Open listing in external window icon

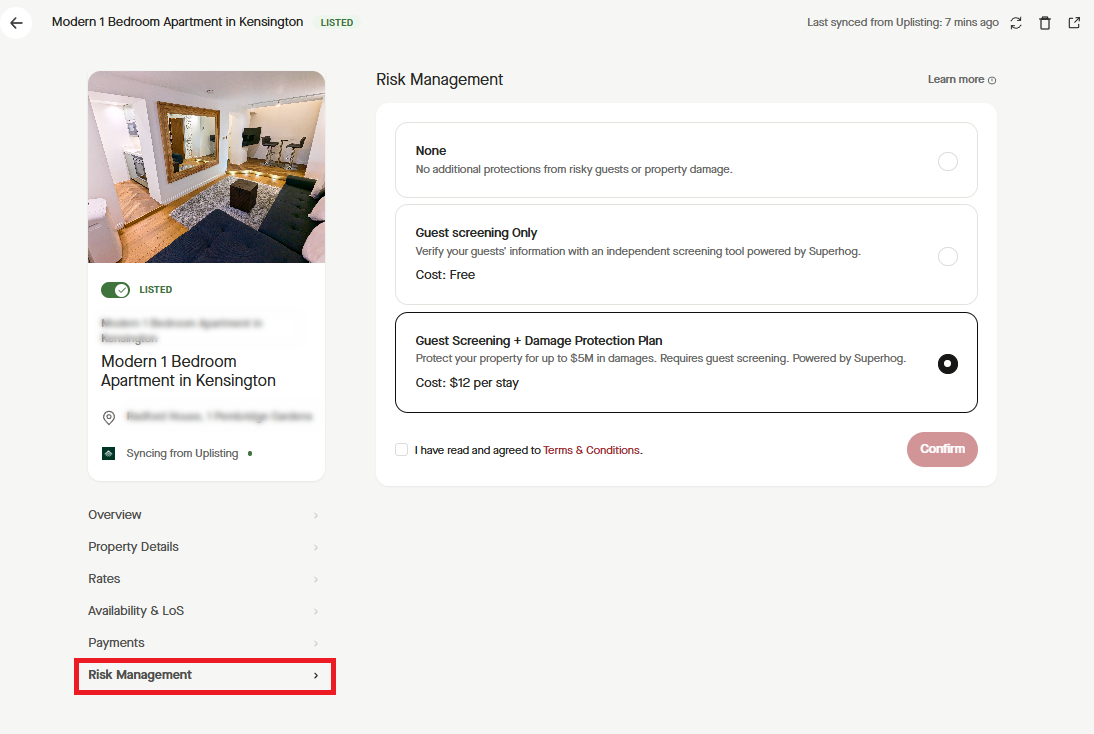tap(1074, 23)
